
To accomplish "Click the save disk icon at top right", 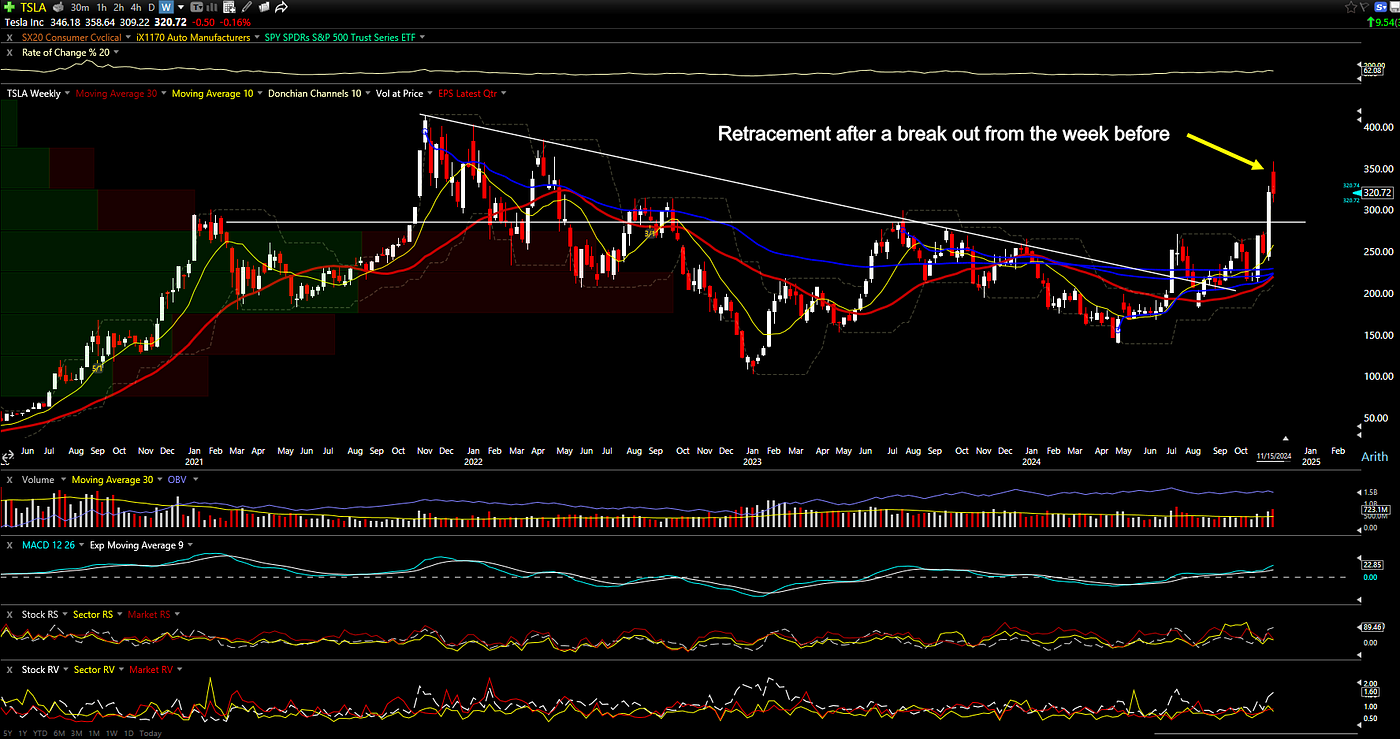I will point(1394,7).
